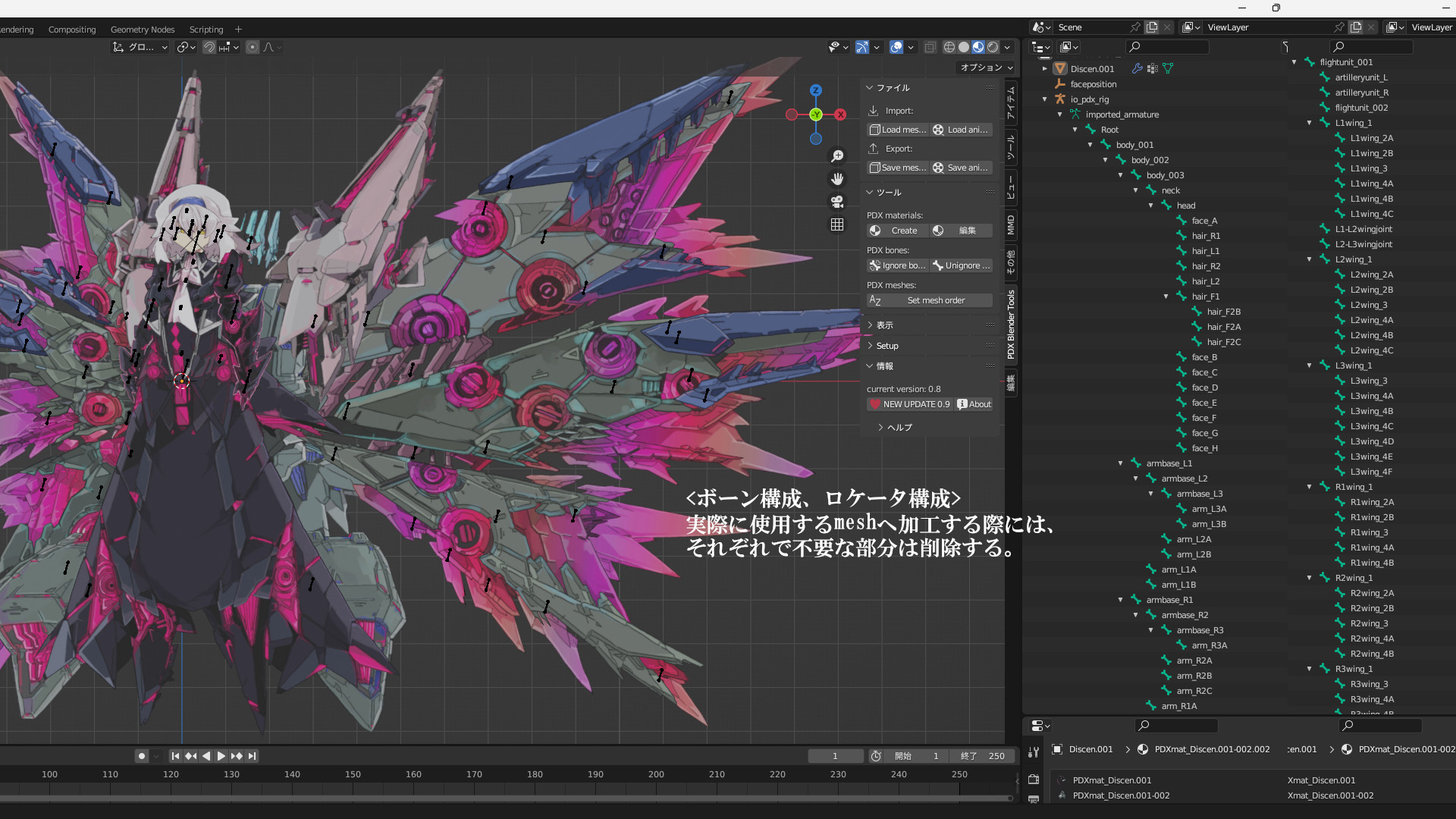
Task: Click the zoom magnifier viewport gizmo
Action: coord(837,156)
